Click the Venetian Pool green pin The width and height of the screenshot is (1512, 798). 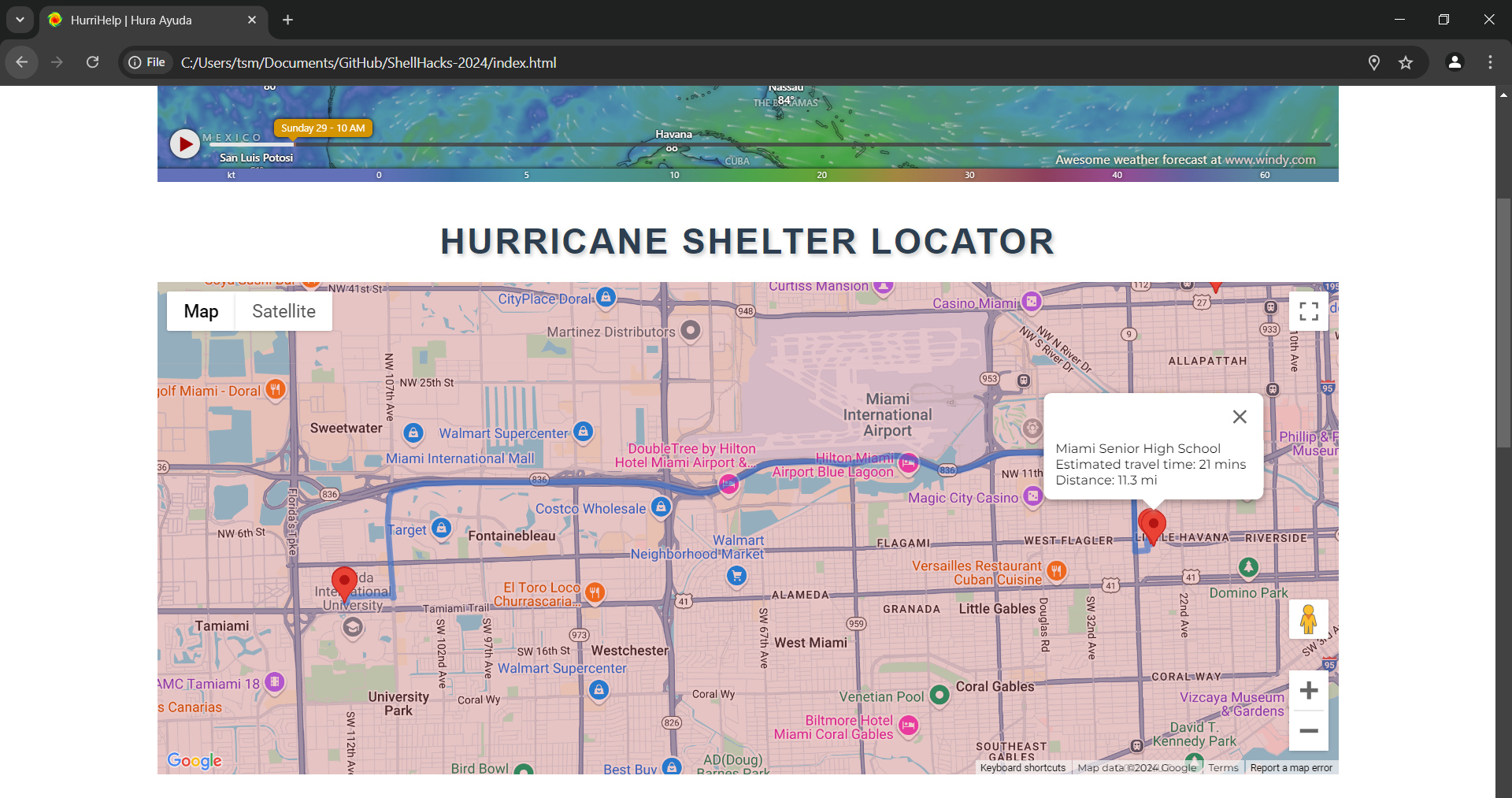click(939, 695)
